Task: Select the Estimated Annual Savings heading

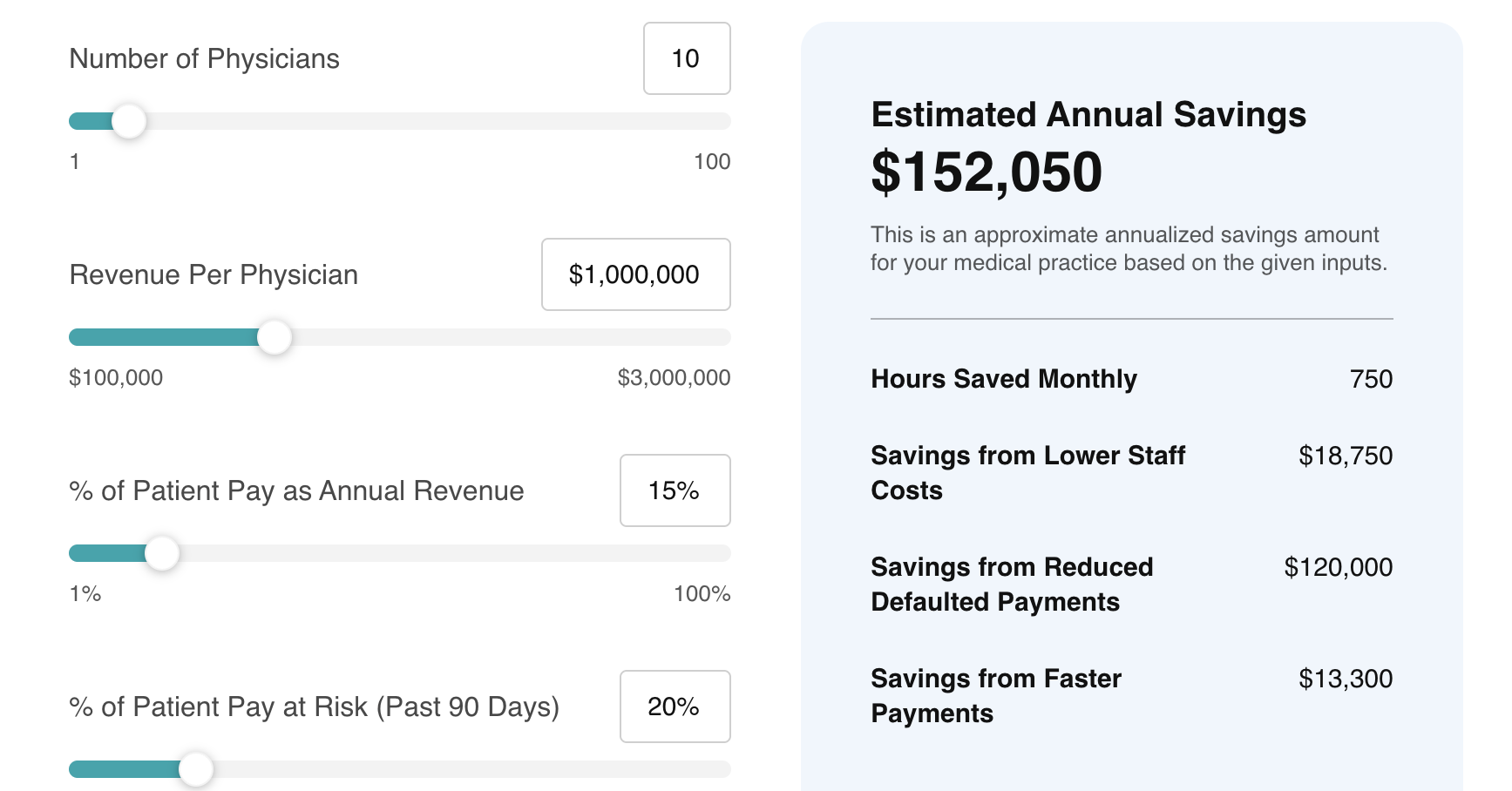Action: pyautogui.click(x=1088, y=114)
